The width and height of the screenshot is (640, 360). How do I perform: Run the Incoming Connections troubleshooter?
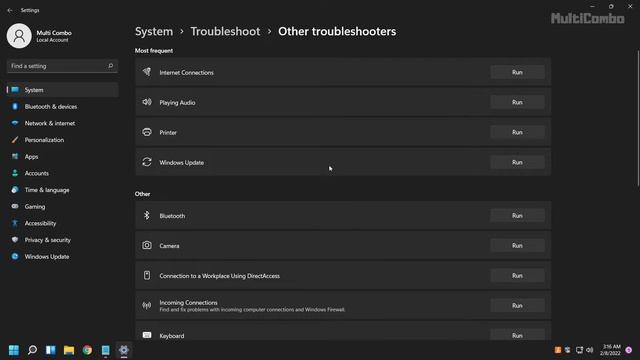[x=517, y=306]
